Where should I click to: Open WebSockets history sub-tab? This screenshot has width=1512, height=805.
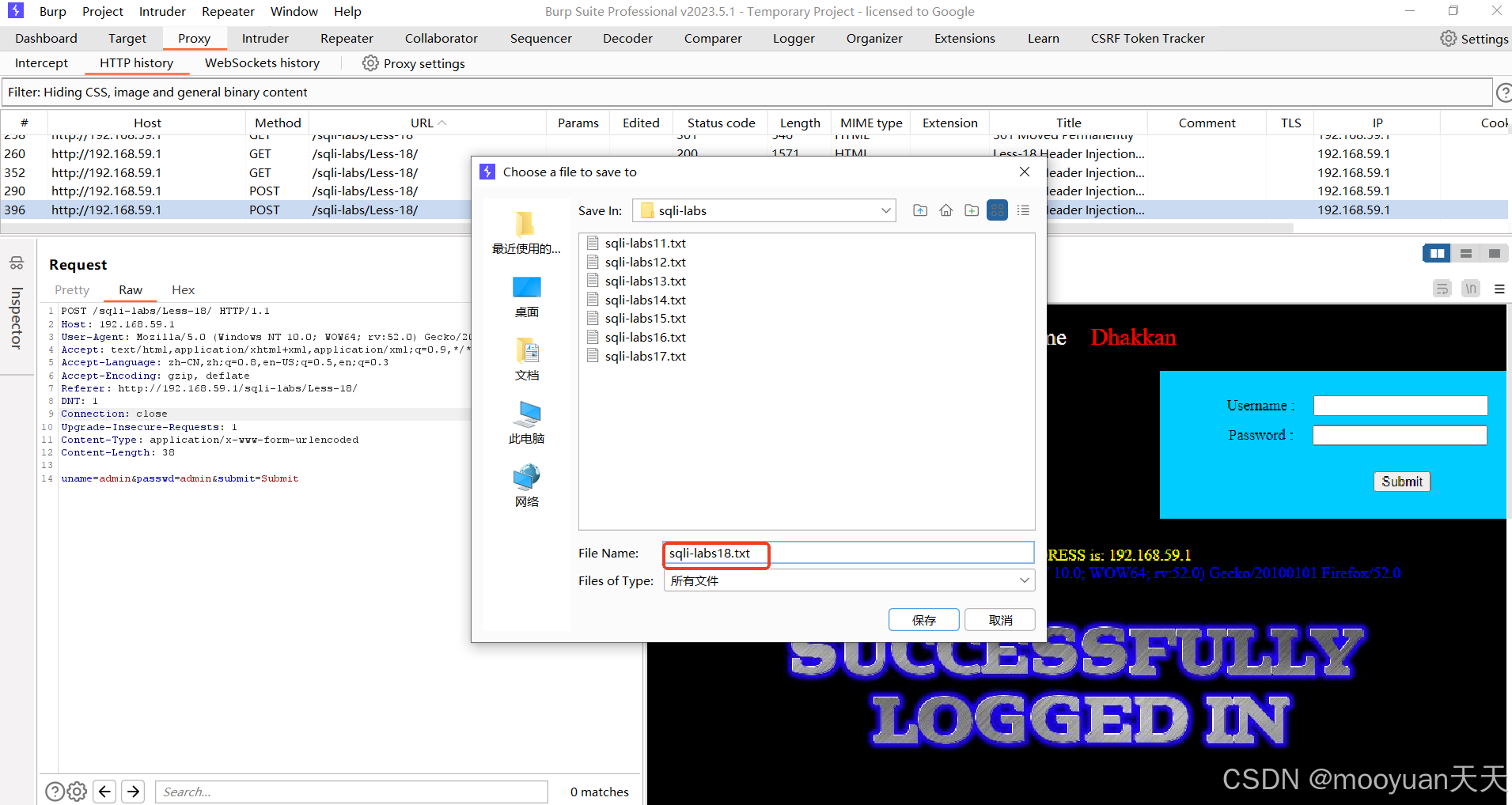click(x=262, y=62)
